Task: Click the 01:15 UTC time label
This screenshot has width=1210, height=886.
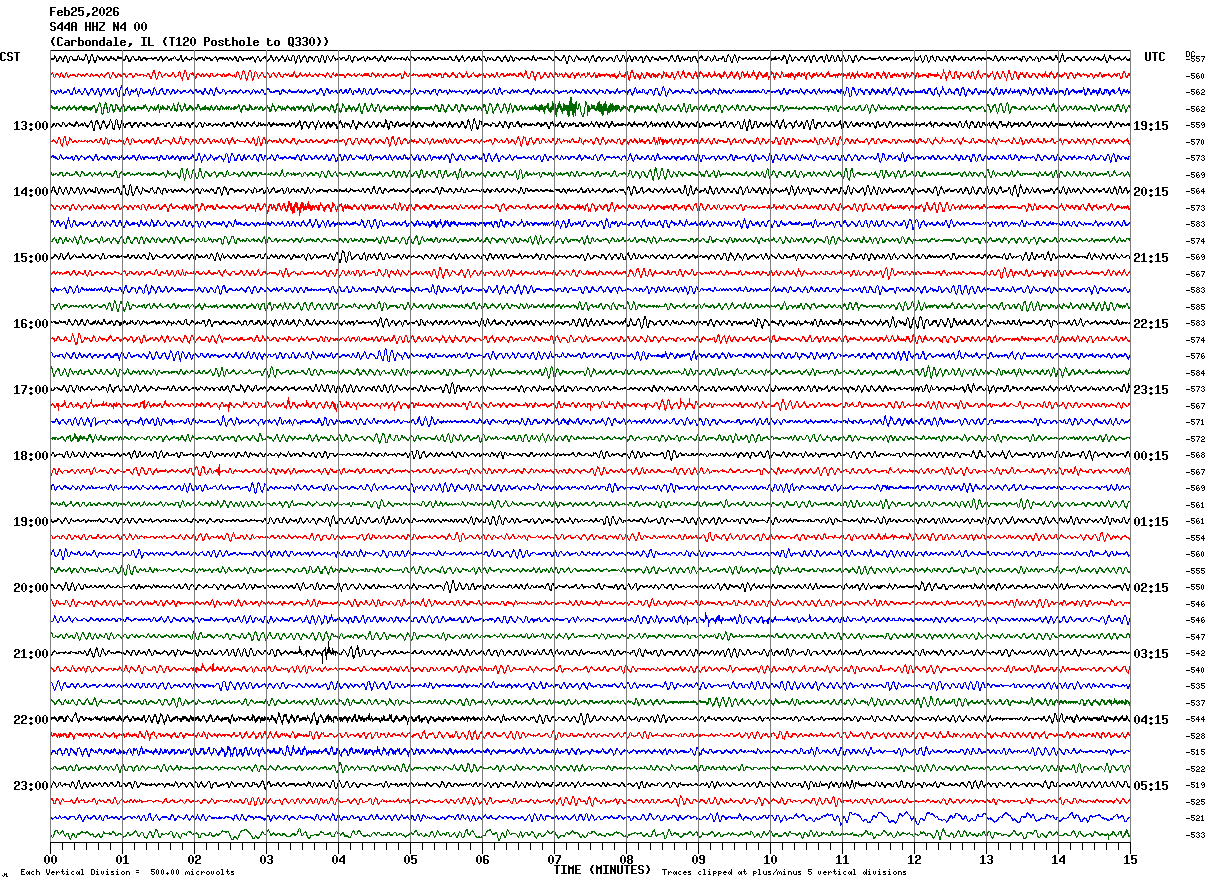Action: [x=1150, y=522]
